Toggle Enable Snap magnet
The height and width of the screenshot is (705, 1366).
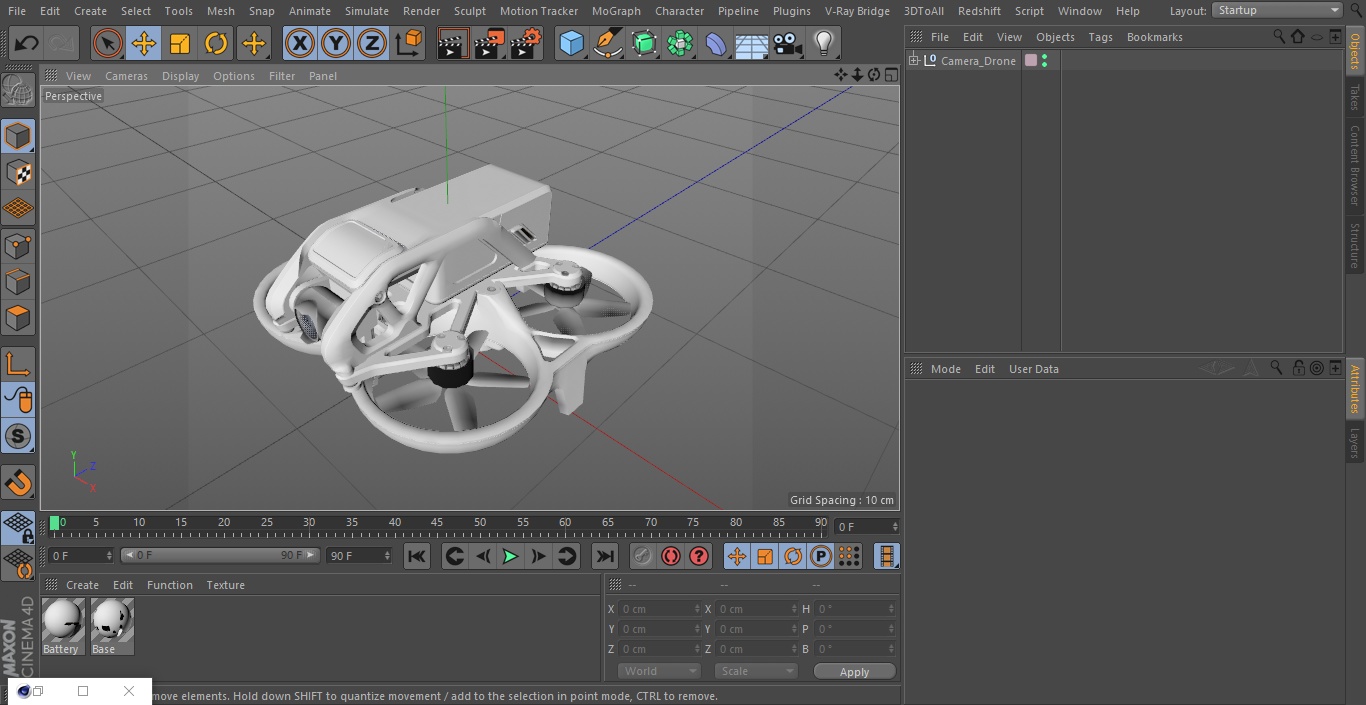tap(18, 483)
